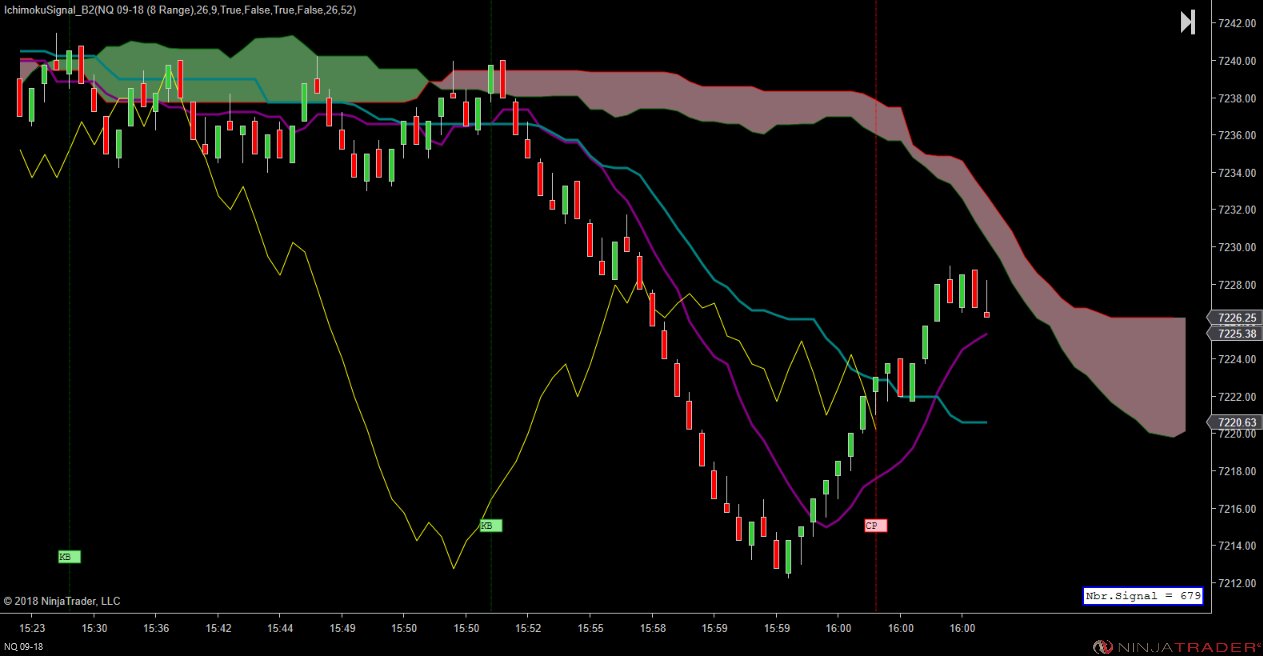Click the 7225.38 price marker
Screen dimensions: 1263x656
point(1236,334)
